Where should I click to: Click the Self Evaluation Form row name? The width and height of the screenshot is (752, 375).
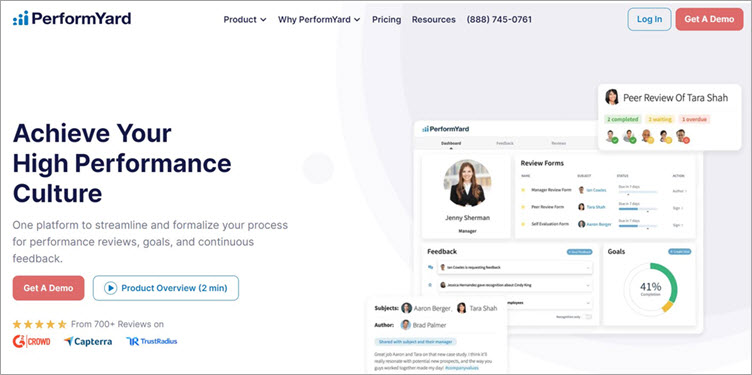550,224
